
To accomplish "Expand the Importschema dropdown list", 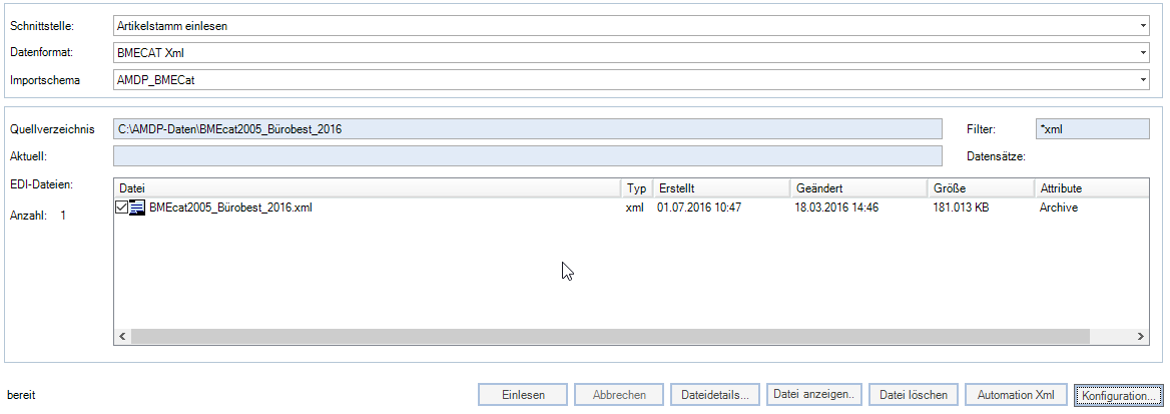I will [1142, 79].
